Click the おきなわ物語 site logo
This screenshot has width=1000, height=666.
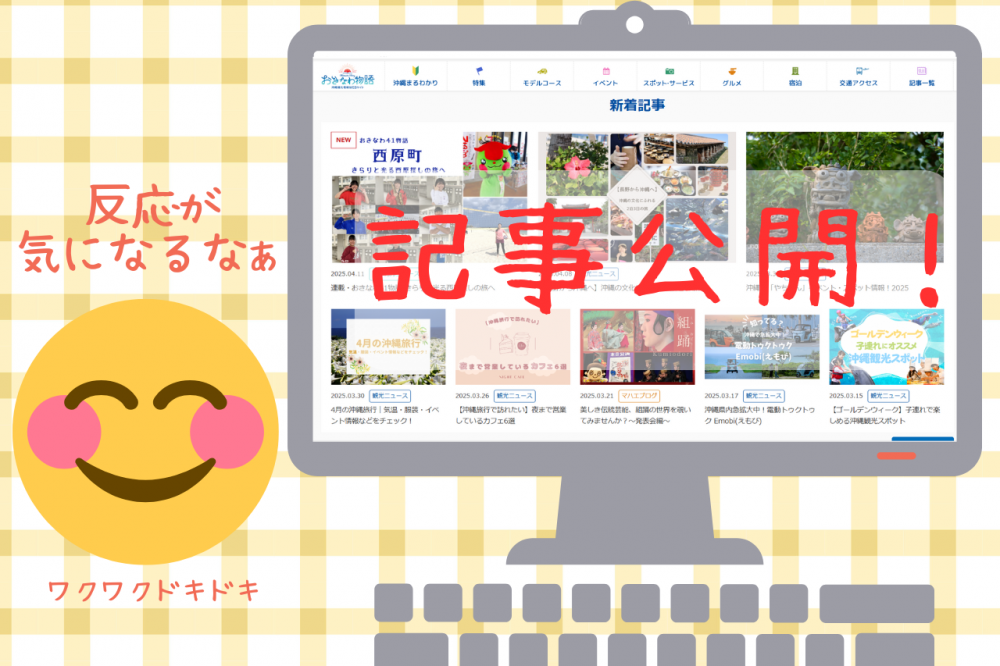[347, 77]
